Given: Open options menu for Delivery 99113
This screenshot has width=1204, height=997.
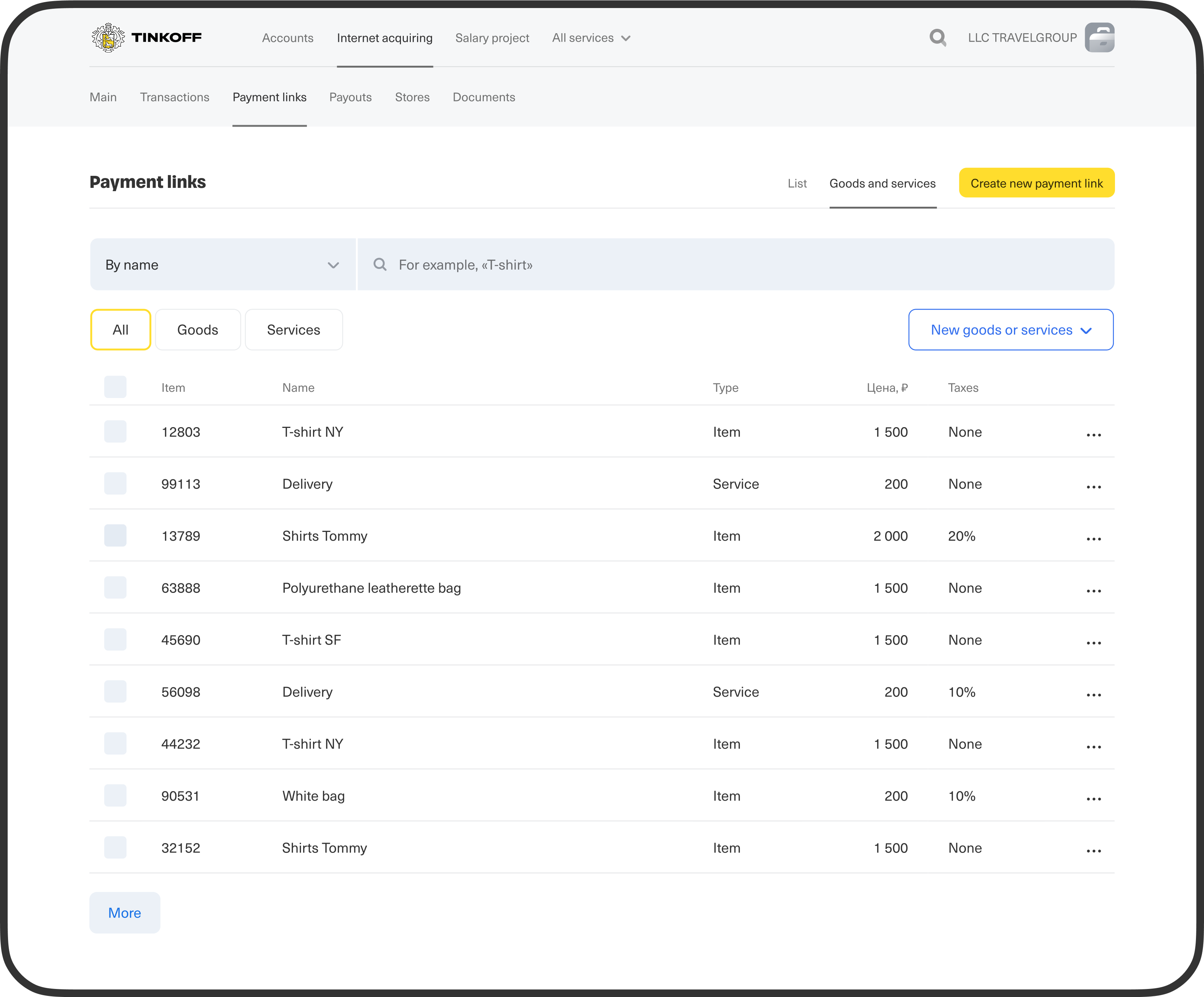Looking at the screenshot, I should pos(1093,487).
